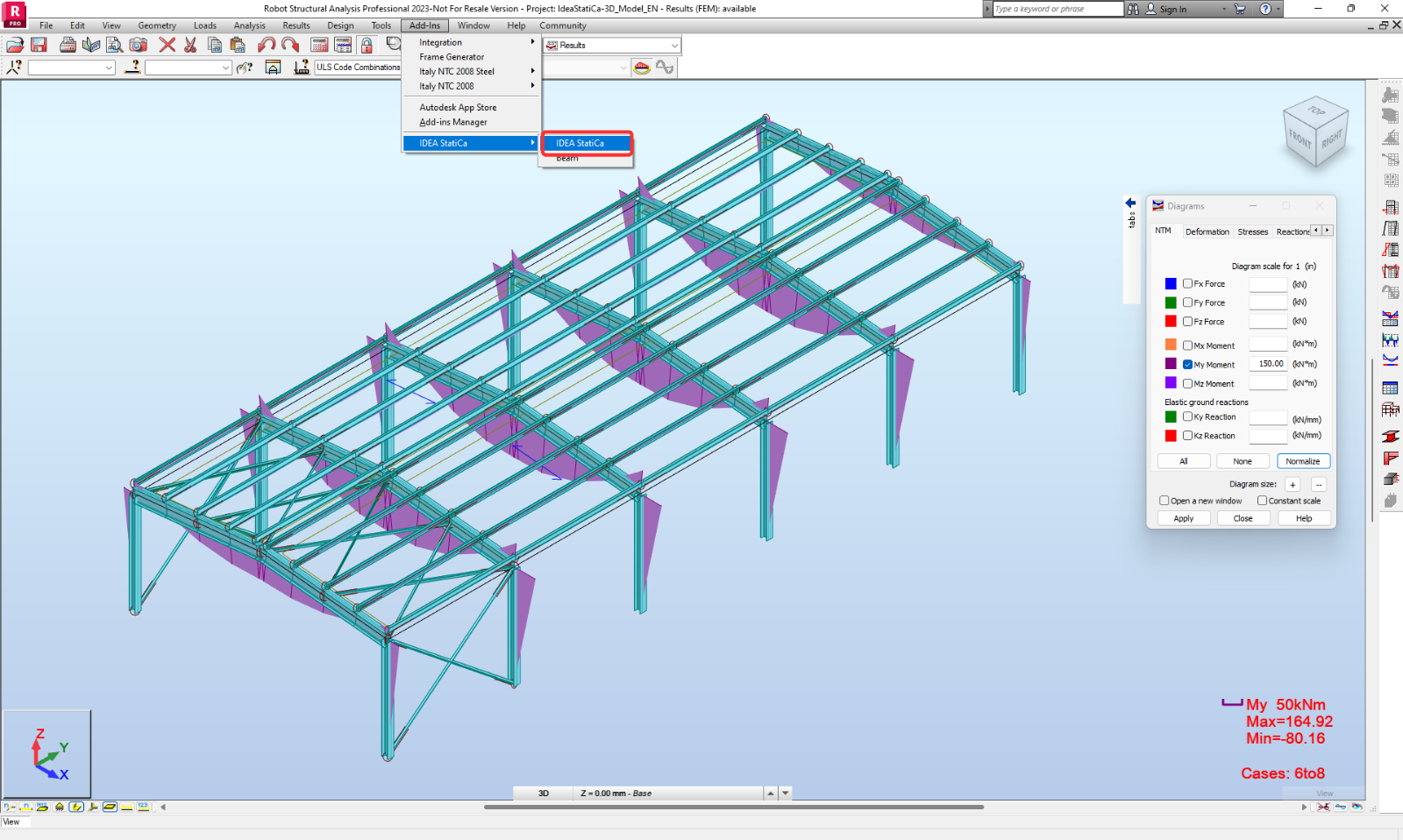Uncheck the My Moment checkbox
The image size is (1403, 840).
click(x=1187, y=365)
